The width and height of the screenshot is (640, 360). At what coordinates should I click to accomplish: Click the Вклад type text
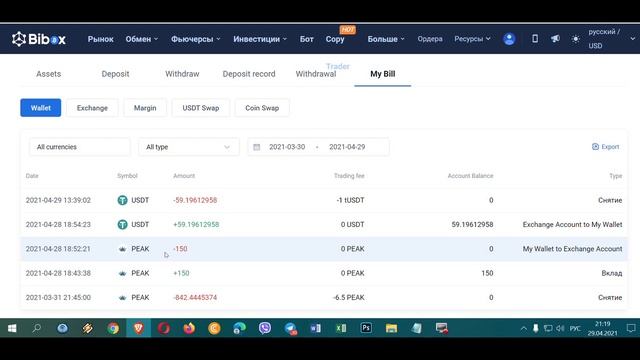[611, 273]
